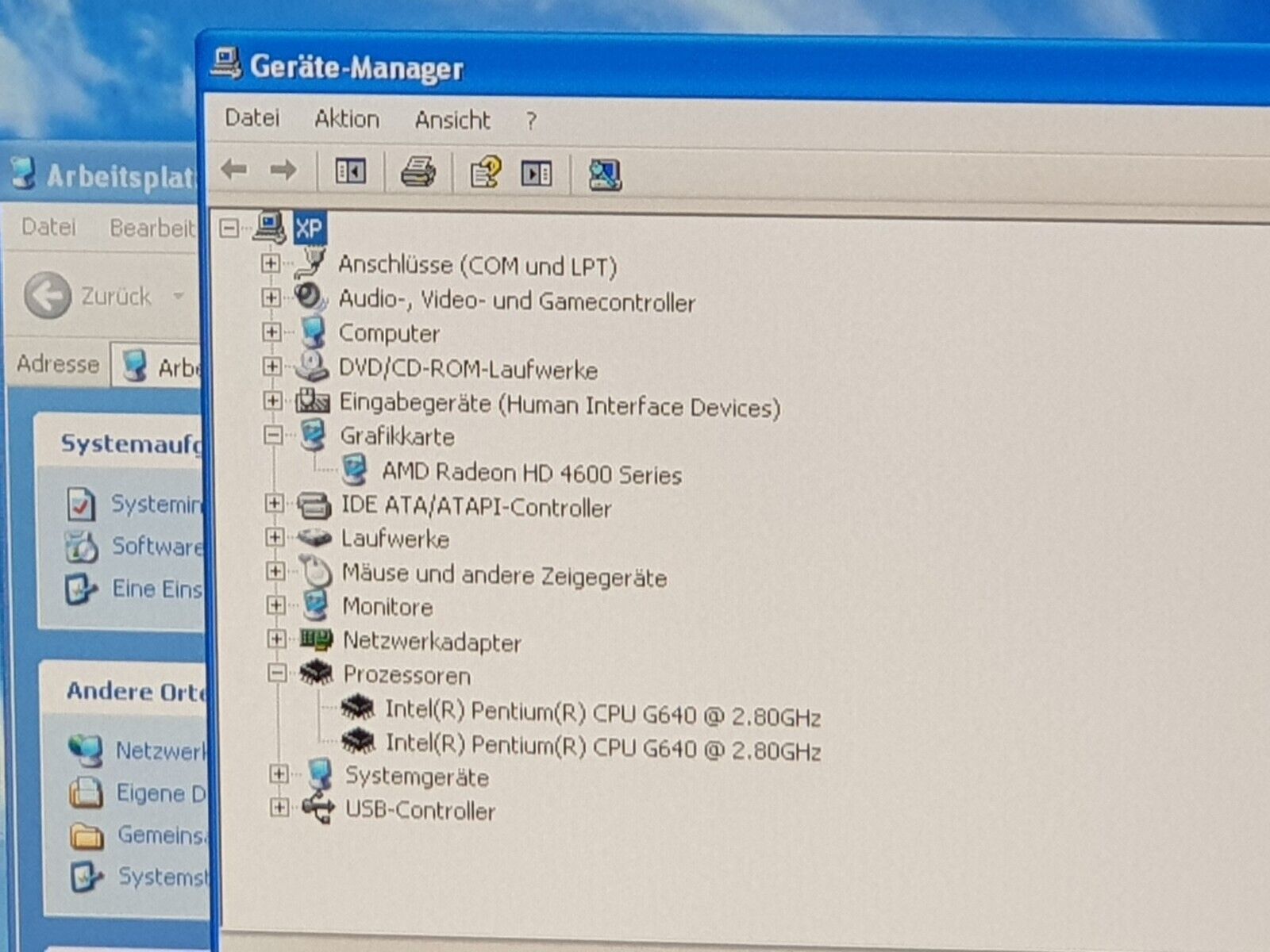The height and width of the screenshot is (952, 1270).
Task: Select the XP root computer node
Action: pyautogui.click(x=308, y=229)
